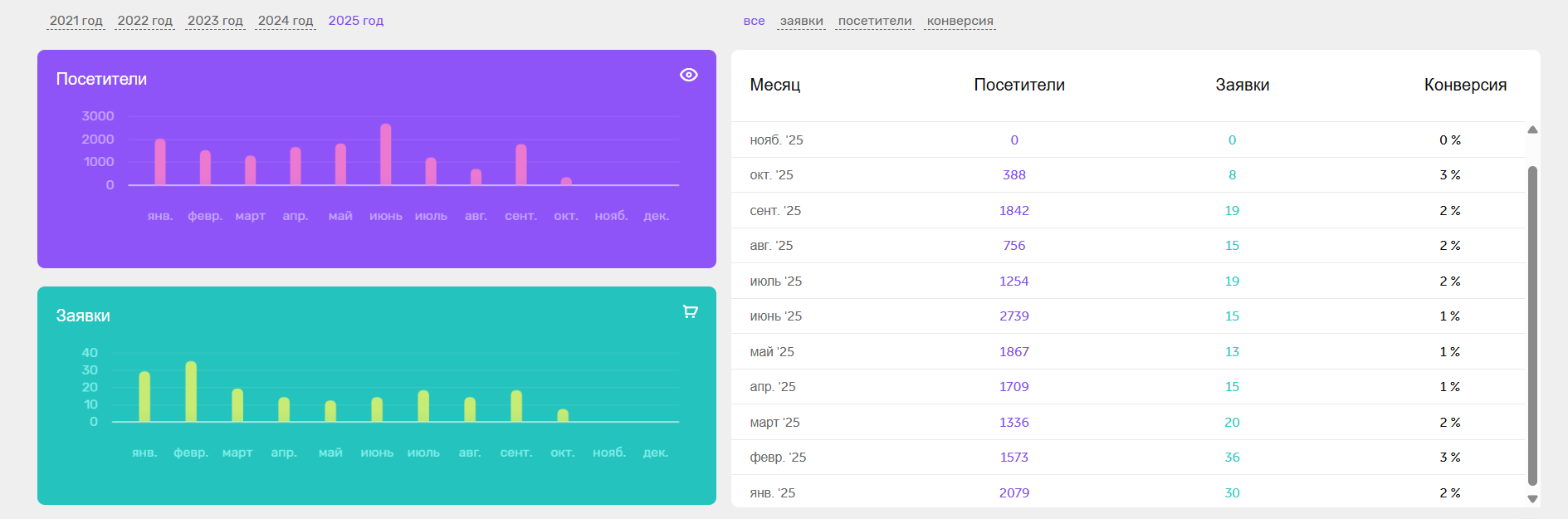The height and width of the screenshot is (519, 1568).
Task: Select the 2023 год period
Action: pos(215,21)
